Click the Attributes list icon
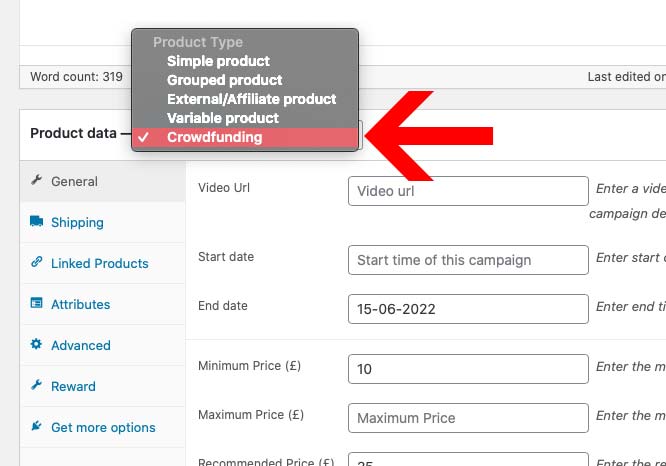 coord(37,303)
